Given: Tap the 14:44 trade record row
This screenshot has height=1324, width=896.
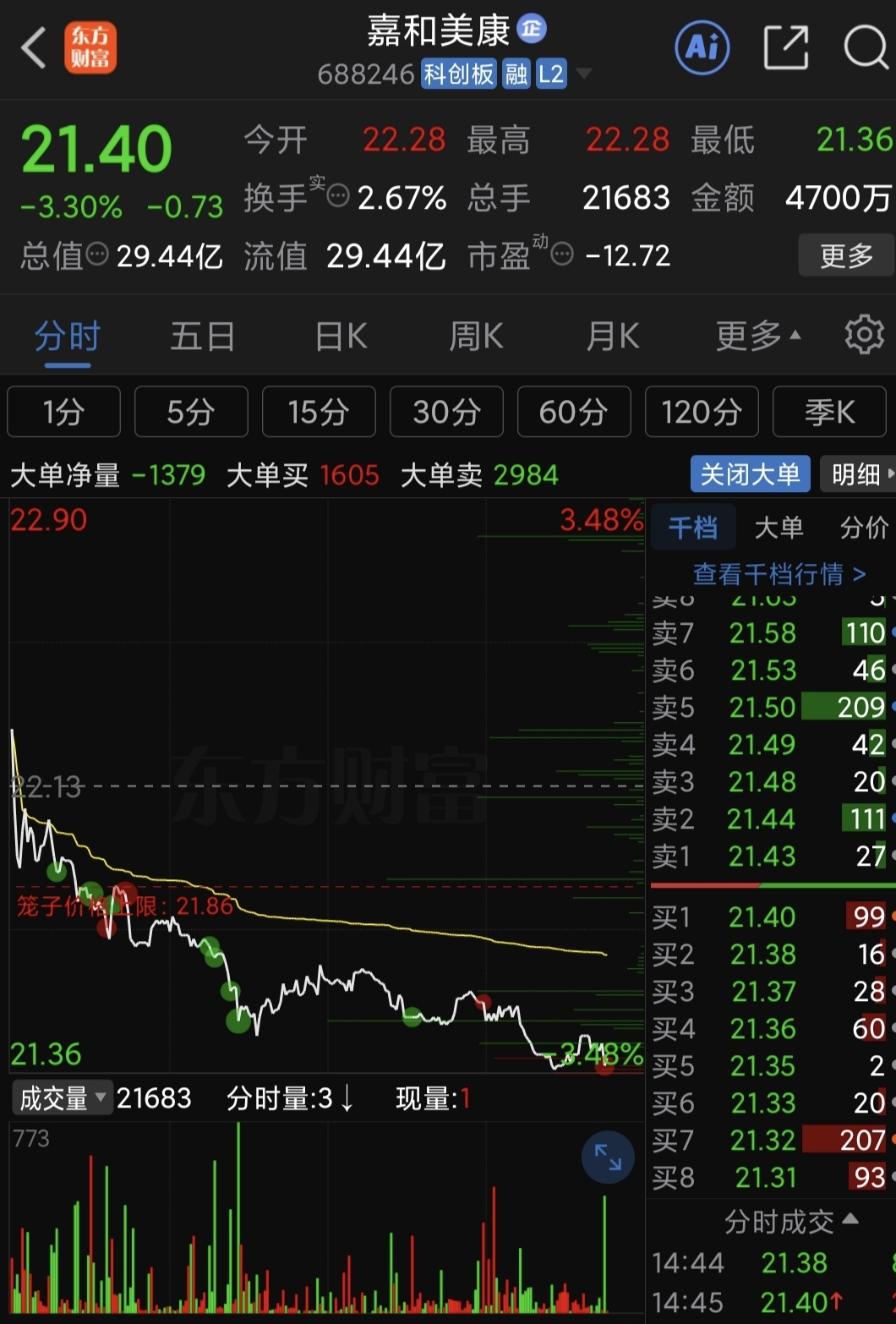Looking at the screenshot, I should coord(773,1263).
